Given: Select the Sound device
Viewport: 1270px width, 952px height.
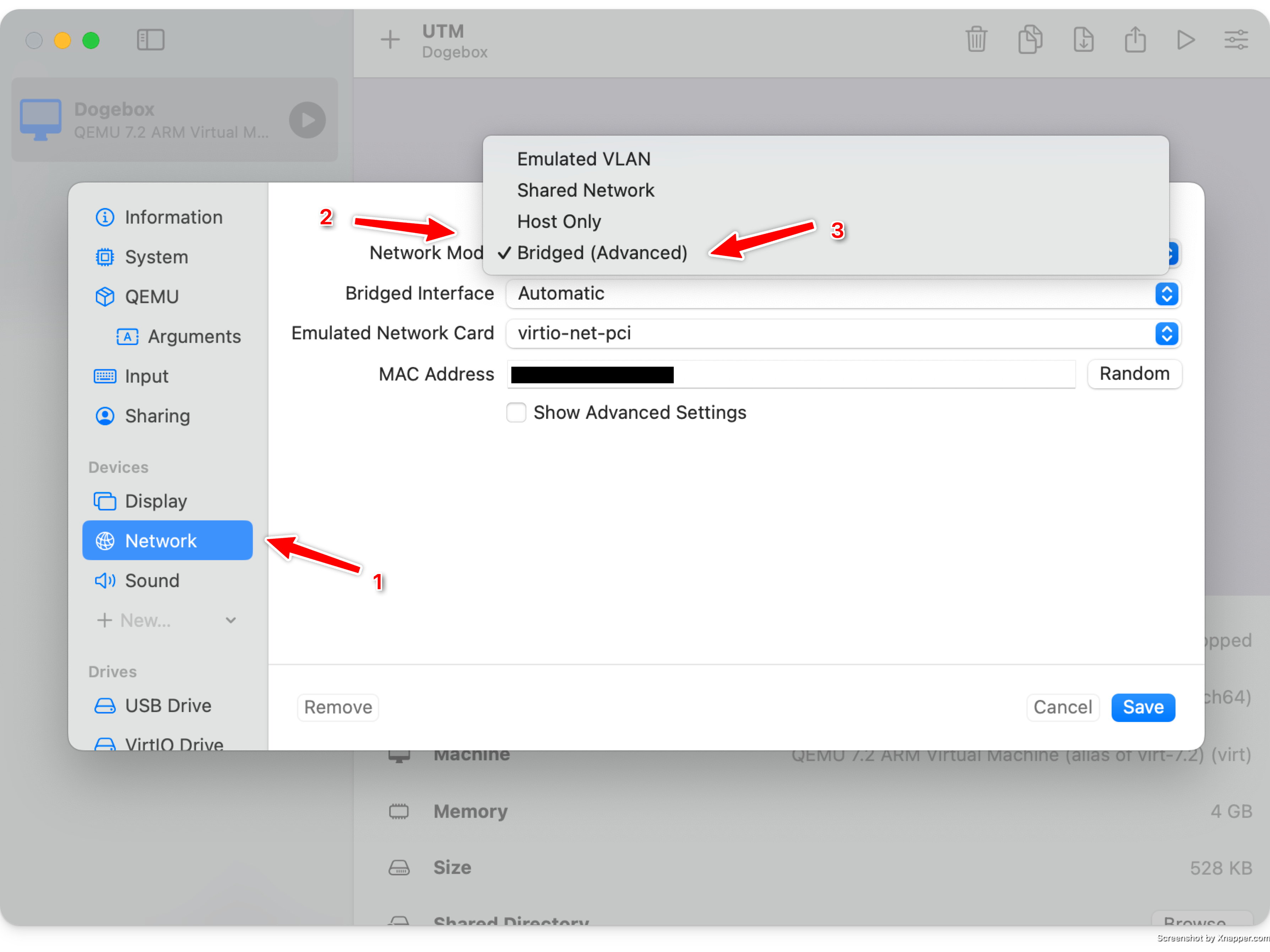Looking at the screenshot, I should pos(167,581).
